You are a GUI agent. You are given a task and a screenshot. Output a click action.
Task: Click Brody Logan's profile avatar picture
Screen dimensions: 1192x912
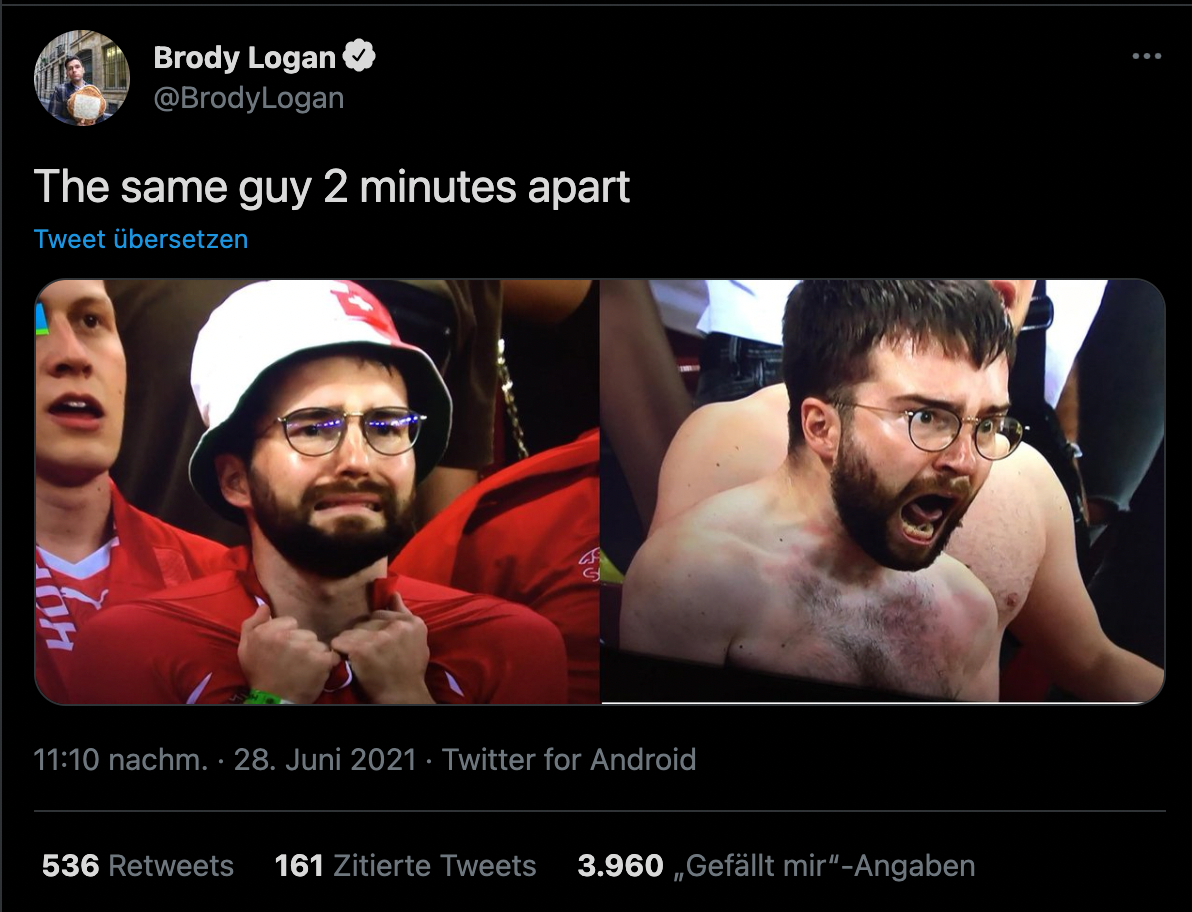click(82, 78)
